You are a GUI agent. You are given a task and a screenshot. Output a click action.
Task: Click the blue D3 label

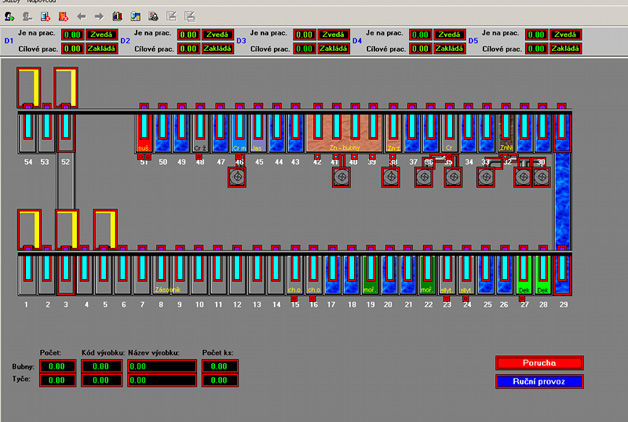[x=241, y=41]
